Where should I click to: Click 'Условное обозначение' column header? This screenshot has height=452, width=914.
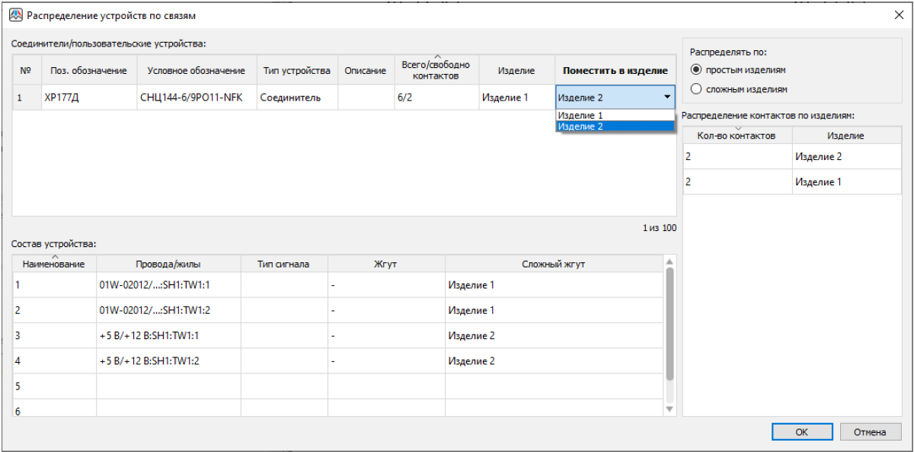click(x=196, y=70)
